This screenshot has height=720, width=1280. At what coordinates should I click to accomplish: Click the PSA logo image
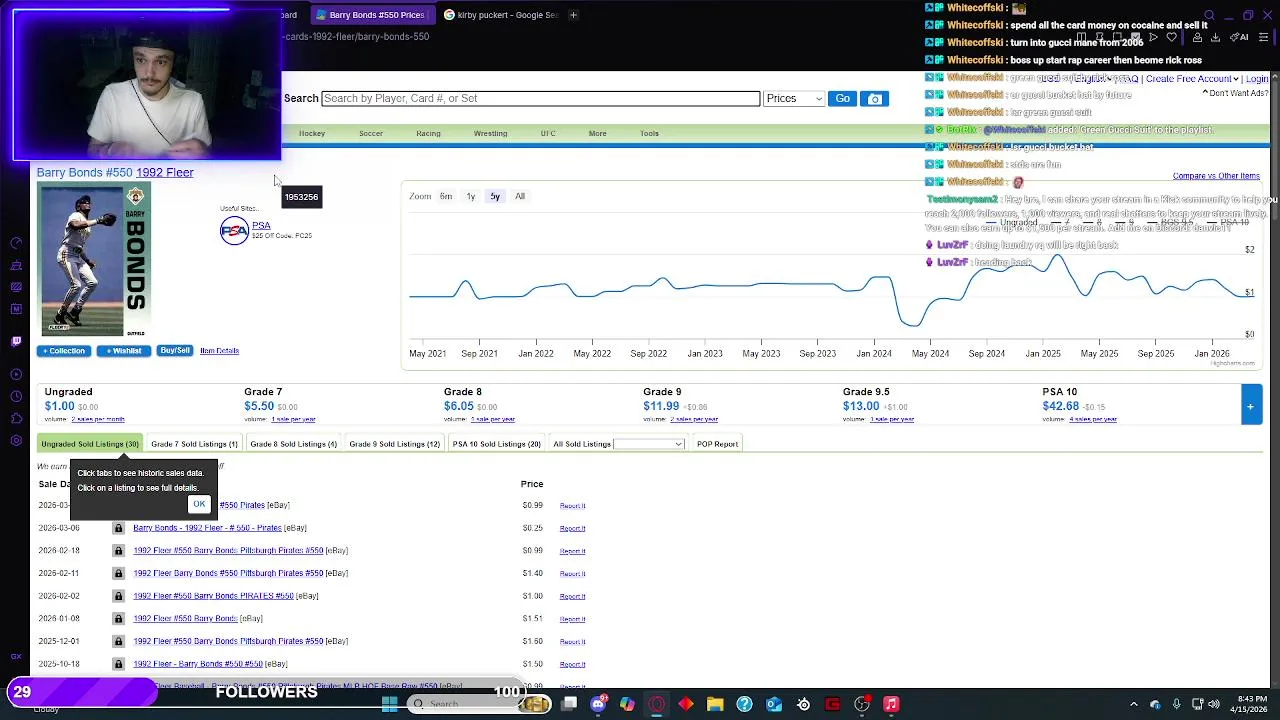pos(234,231)
